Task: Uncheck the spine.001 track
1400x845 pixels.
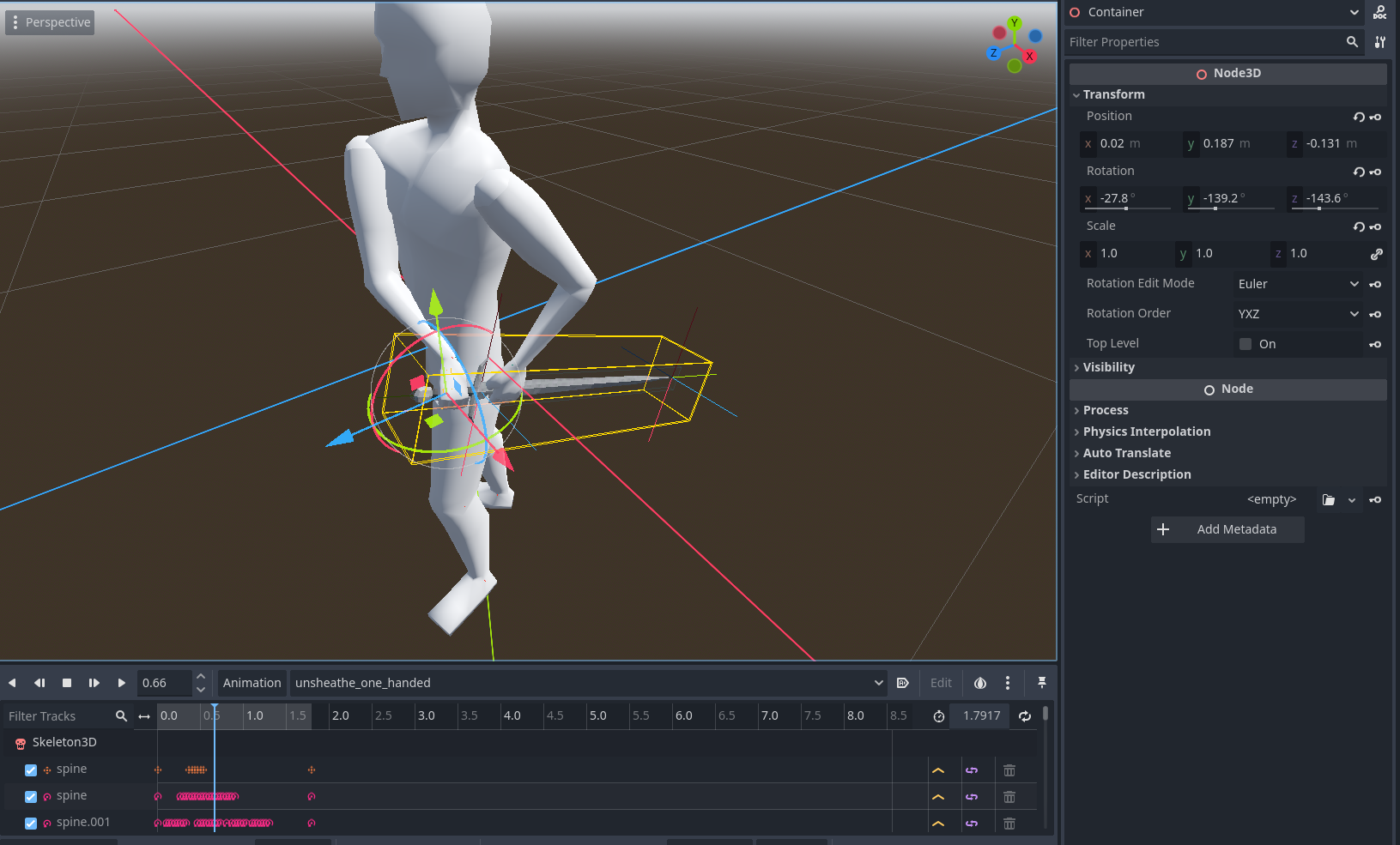Action: click(30, 823)
